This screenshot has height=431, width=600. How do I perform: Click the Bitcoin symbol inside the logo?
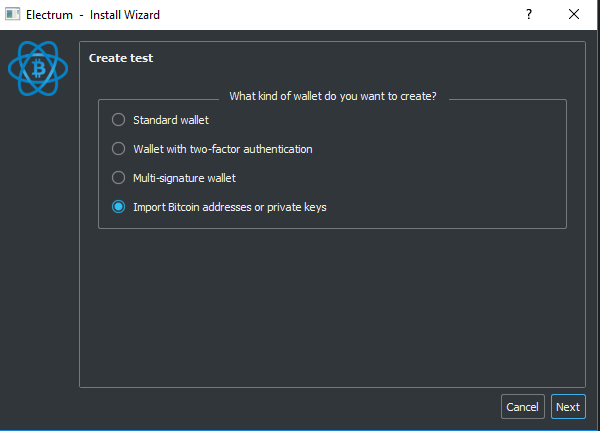pyautogui.click(x=36, y=67)
